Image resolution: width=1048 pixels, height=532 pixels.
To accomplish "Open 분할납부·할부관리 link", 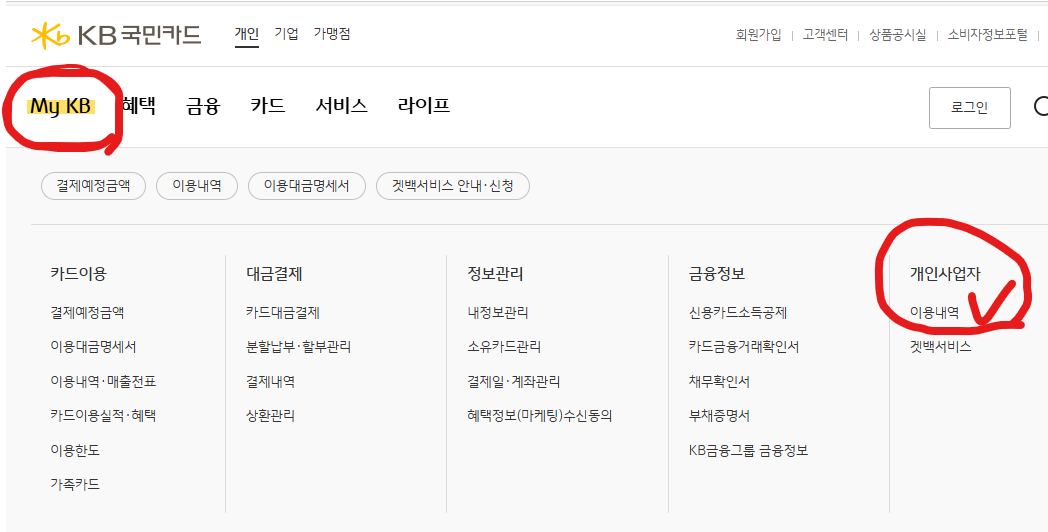I will pos(298,346).
